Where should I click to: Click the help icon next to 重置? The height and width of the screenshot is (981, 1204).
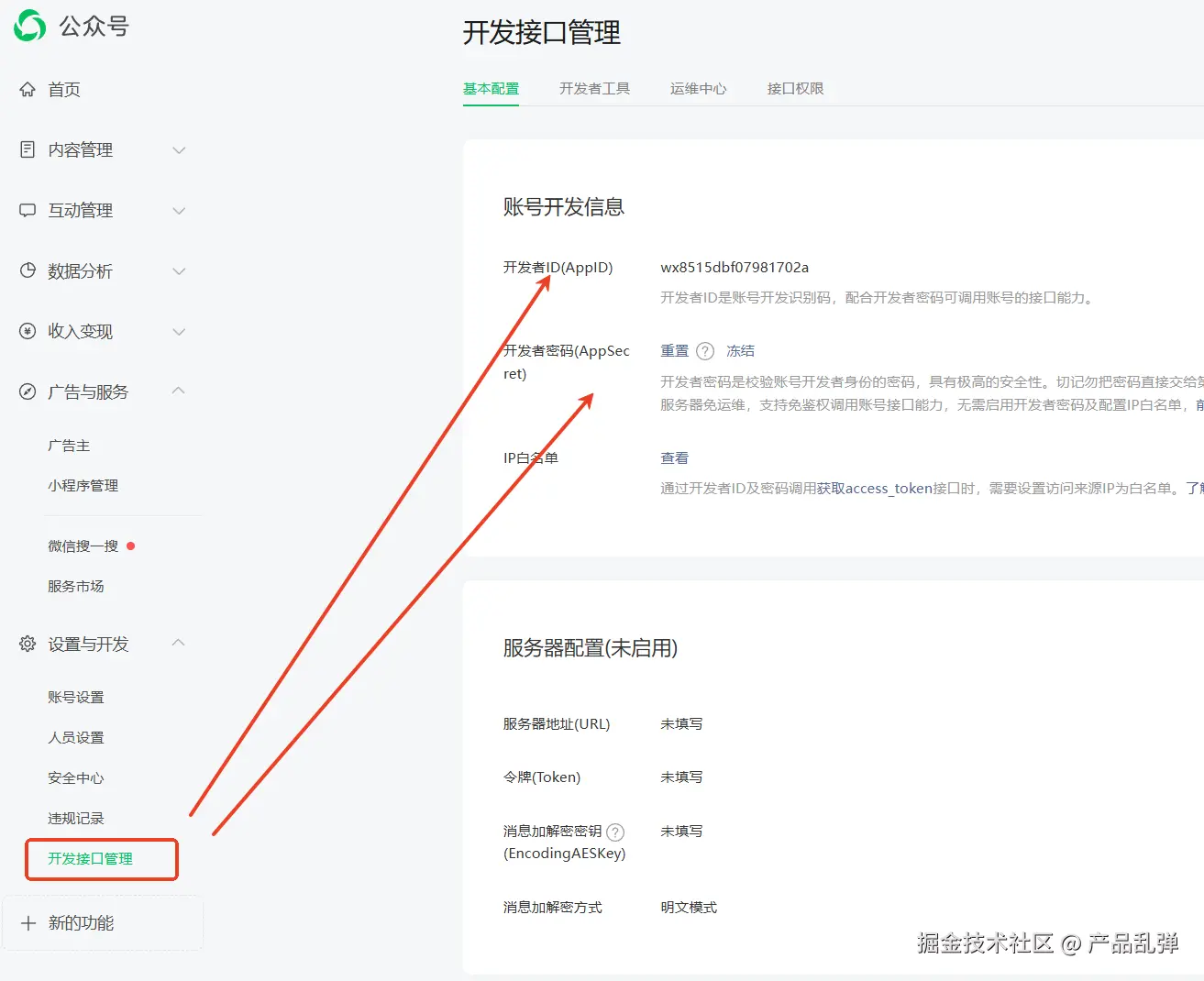(705, 351)
